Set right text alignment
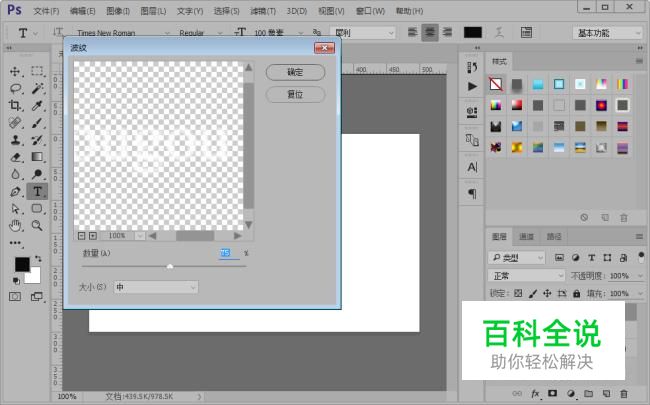Screen dimensions: 650x405 click(447, 32)
